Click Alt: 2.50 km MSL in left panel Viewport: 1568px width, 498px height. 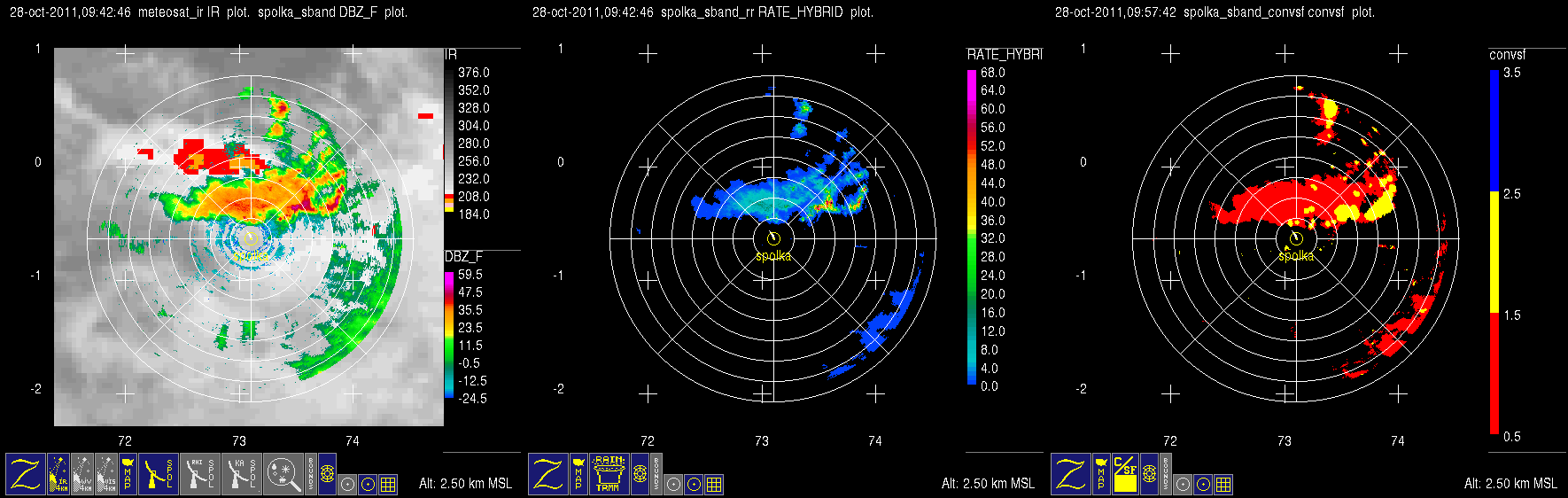(465, 484)
